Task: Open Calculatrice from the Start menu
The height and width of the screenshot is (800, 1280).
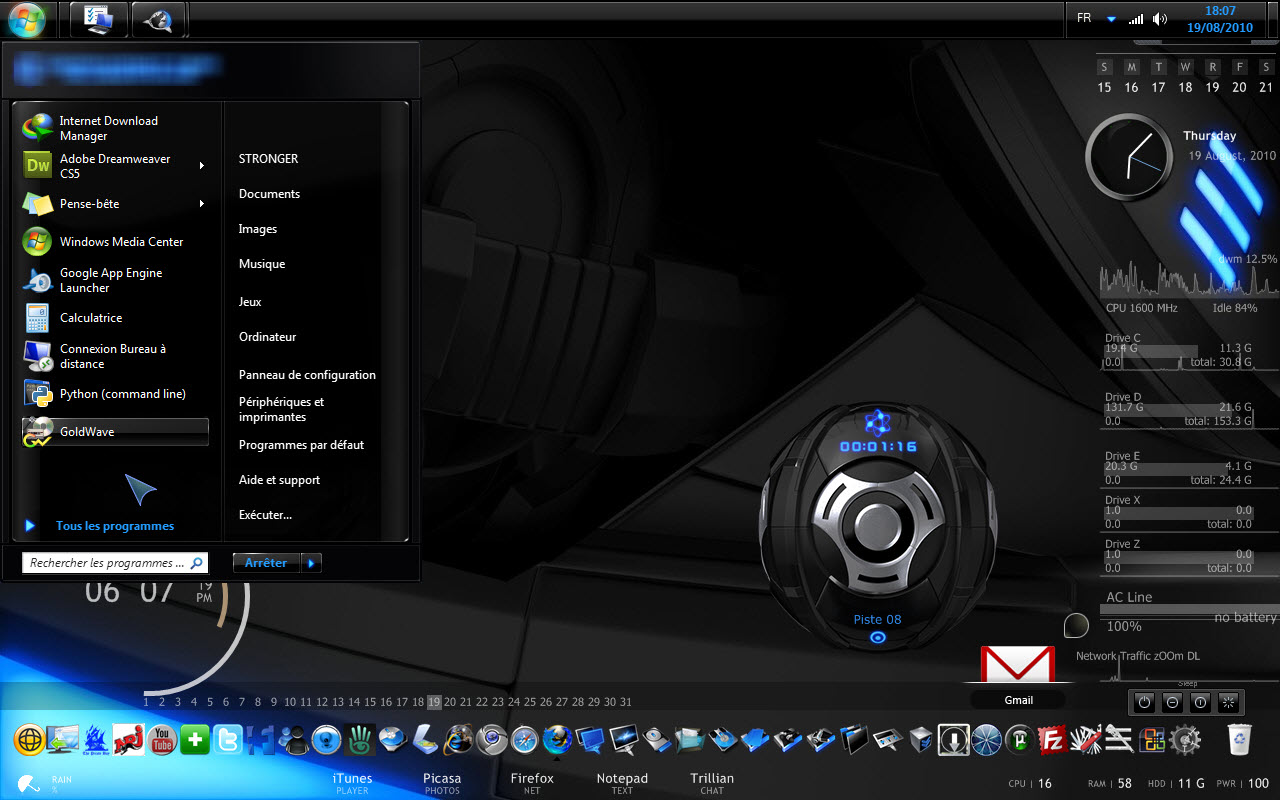Action: [115, 318]
